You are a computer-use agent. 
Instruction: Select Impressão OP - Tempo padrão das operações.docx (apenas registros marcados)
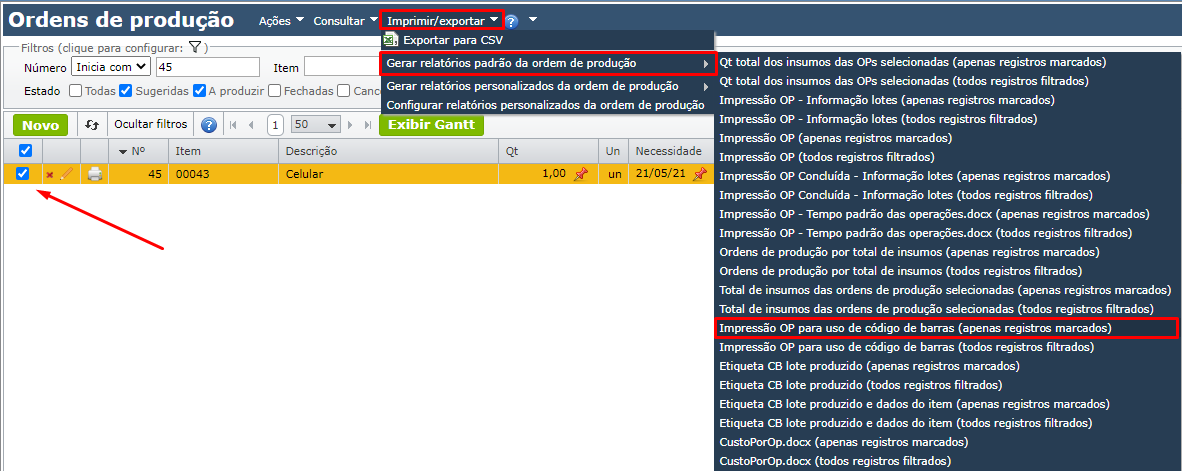[x=934, y=214]
